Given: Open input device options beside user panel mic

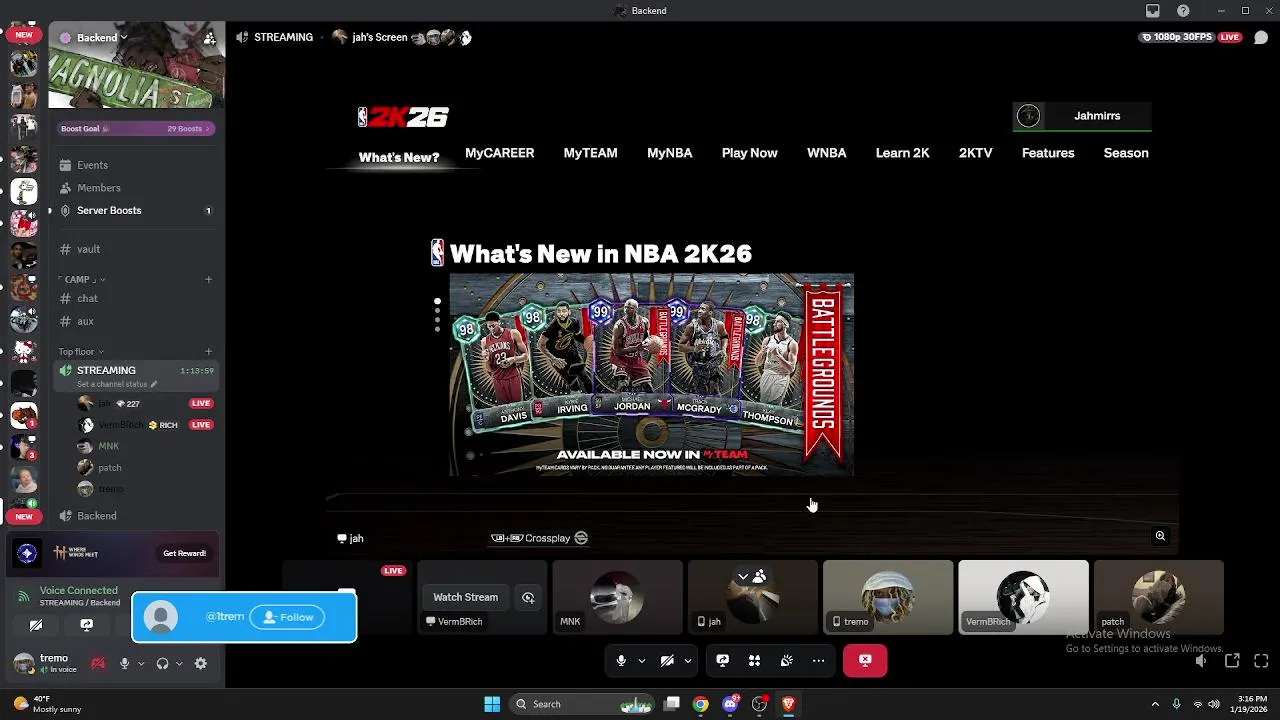Looking at the screenshot, I should click(x=141, y=663).
